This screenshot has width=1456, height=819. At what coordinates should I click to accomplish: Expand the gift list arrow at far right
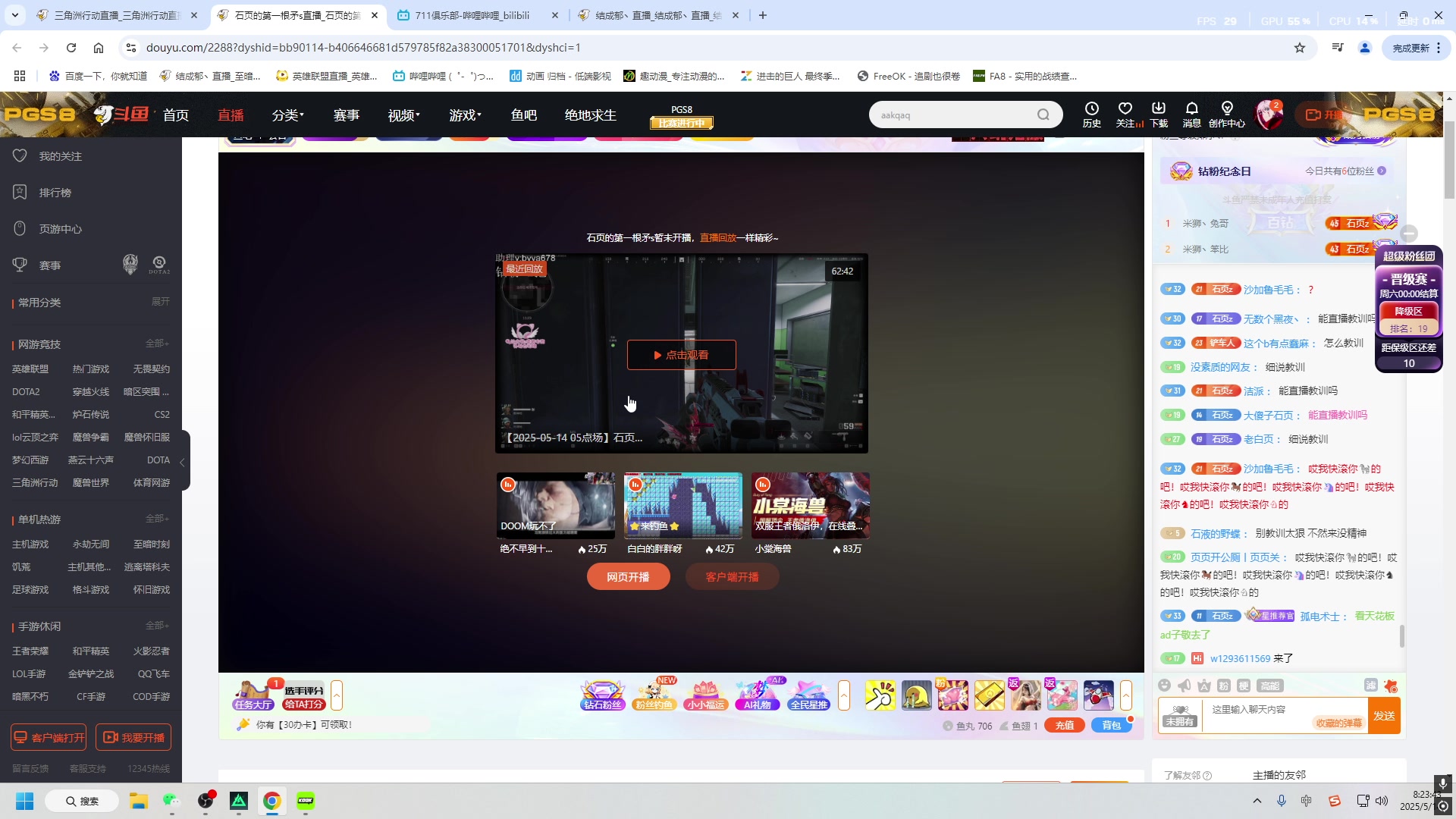[x=1126, y=695]
